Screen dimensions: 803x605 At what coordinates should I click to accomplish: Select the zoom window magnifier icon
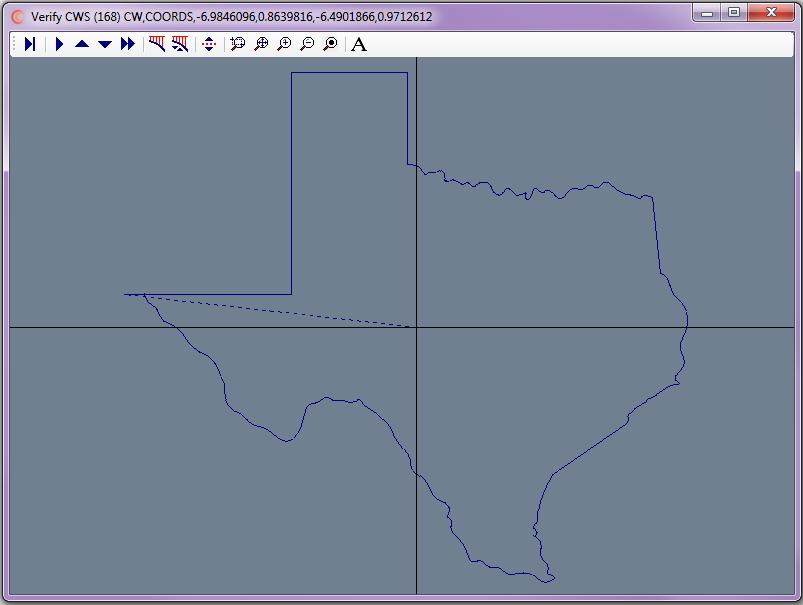(238, 44)
